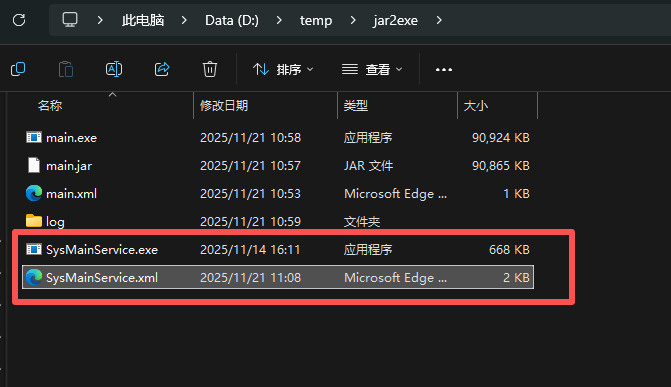Click SysMainService.xml Edge icon

point(34,277)
